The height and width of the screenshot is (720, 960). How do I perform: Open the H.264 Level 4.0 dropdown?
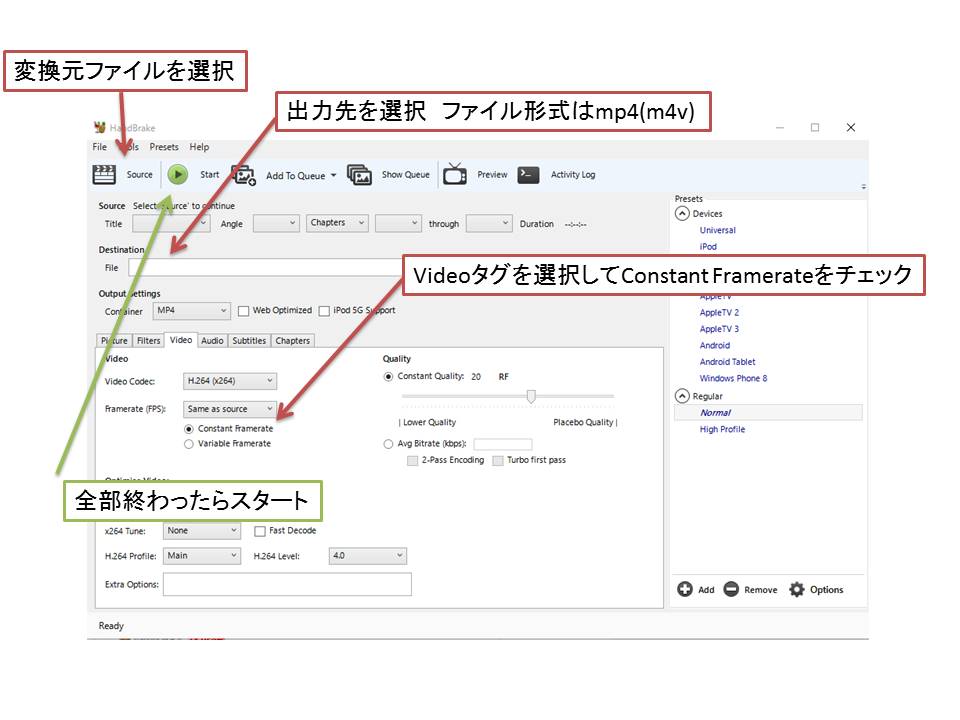pyautogui.click(x=367, y=556)
